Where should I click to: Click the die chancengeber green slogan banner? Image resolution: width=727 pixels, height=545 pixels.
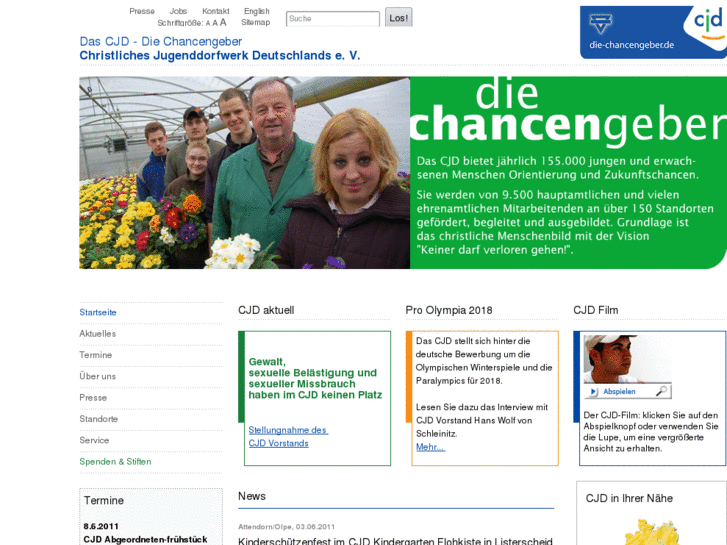(568, 173)
